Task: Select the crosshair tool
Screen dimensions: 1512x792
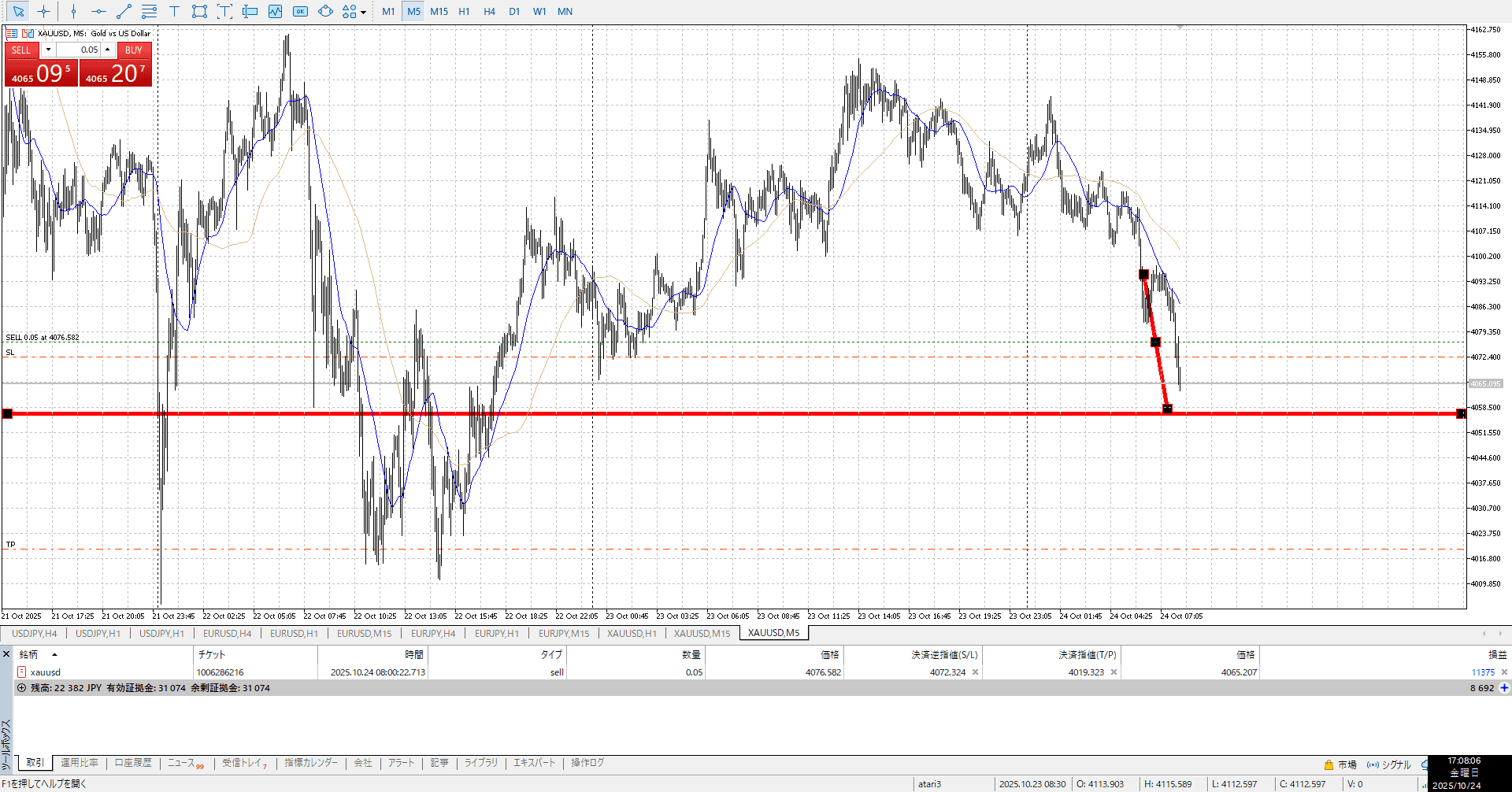Action: [43, 11]
